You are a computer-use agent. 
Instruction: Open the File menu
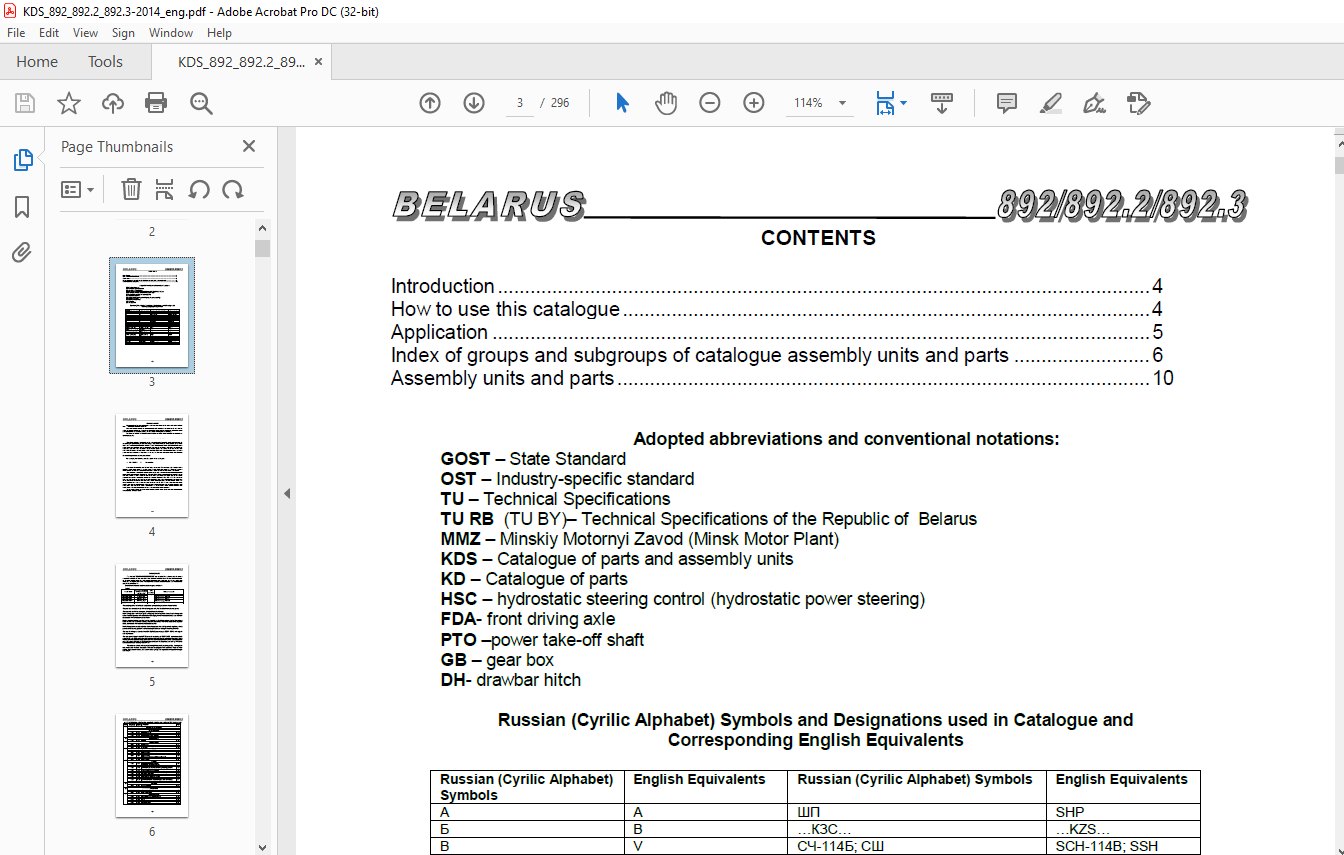(x=16, y=33)
